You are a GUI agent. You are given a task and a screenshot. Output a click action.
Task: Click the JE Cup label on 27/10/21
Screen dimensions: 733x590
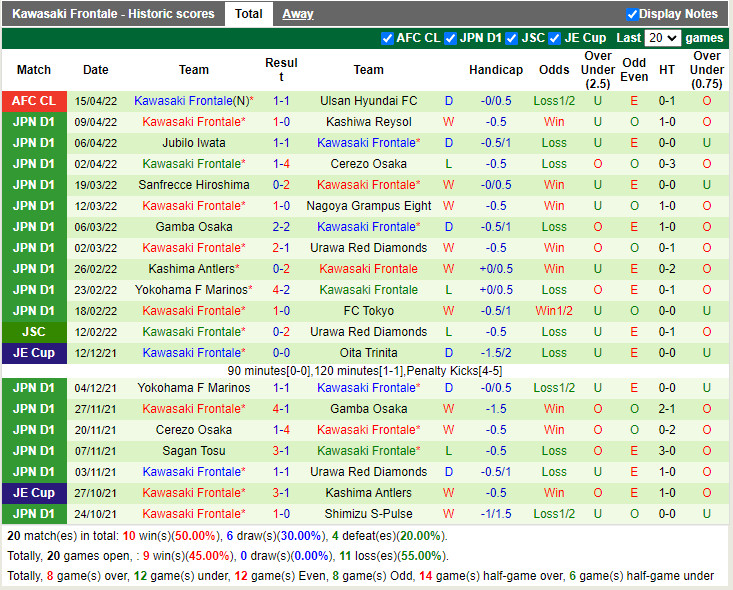34,493
